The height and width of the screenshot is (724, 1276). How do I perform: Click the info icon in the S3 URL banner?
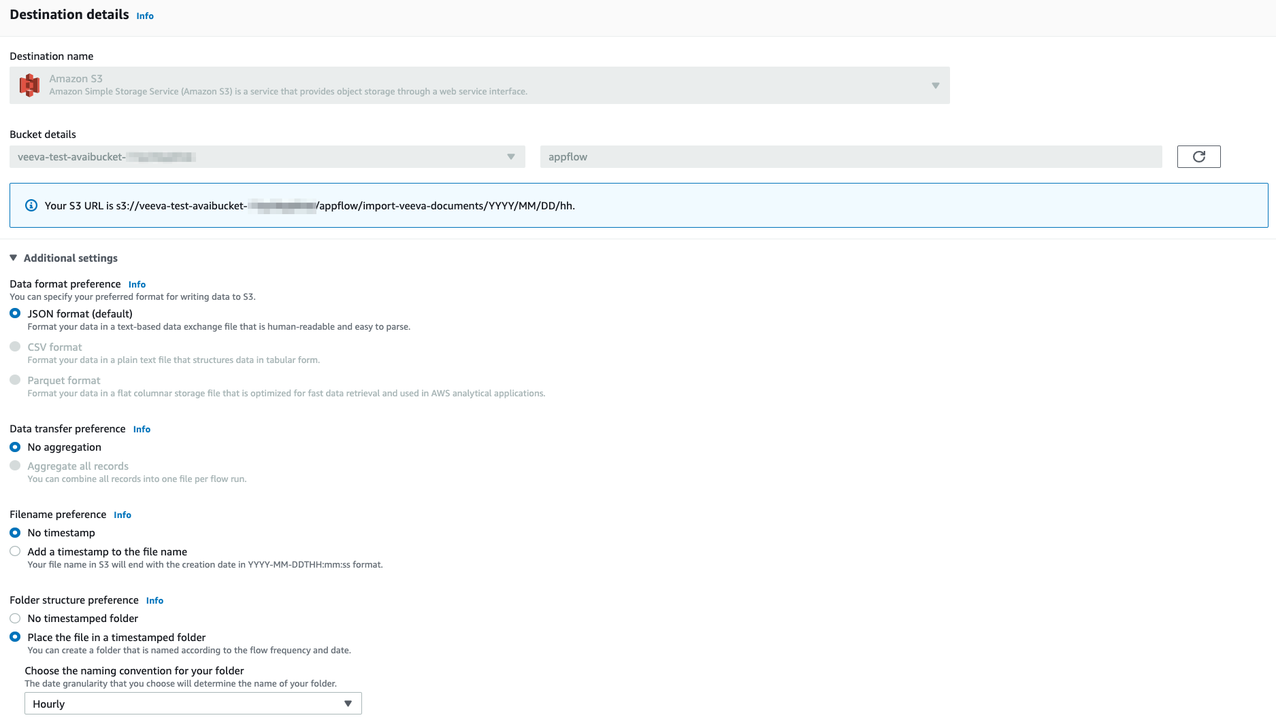(27, 204)
